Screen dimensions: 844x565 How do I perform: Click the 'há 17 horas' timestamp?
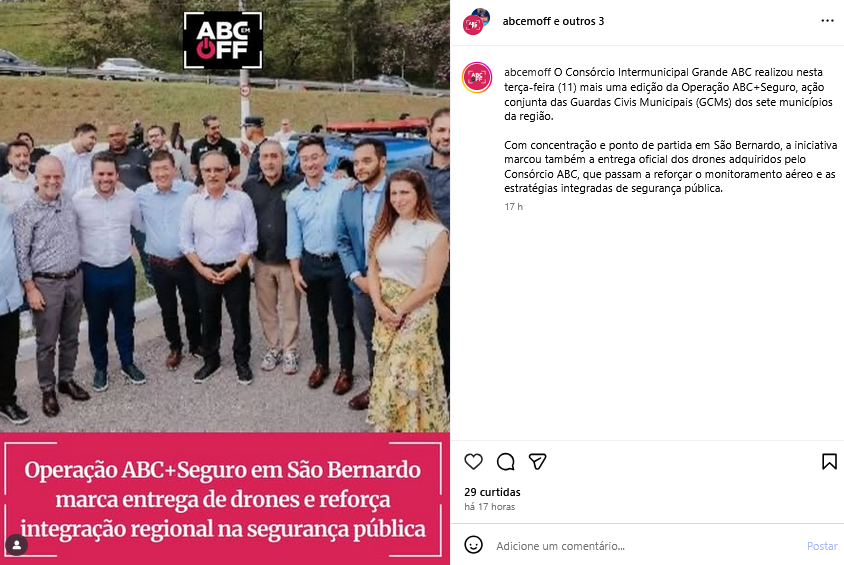489,506
